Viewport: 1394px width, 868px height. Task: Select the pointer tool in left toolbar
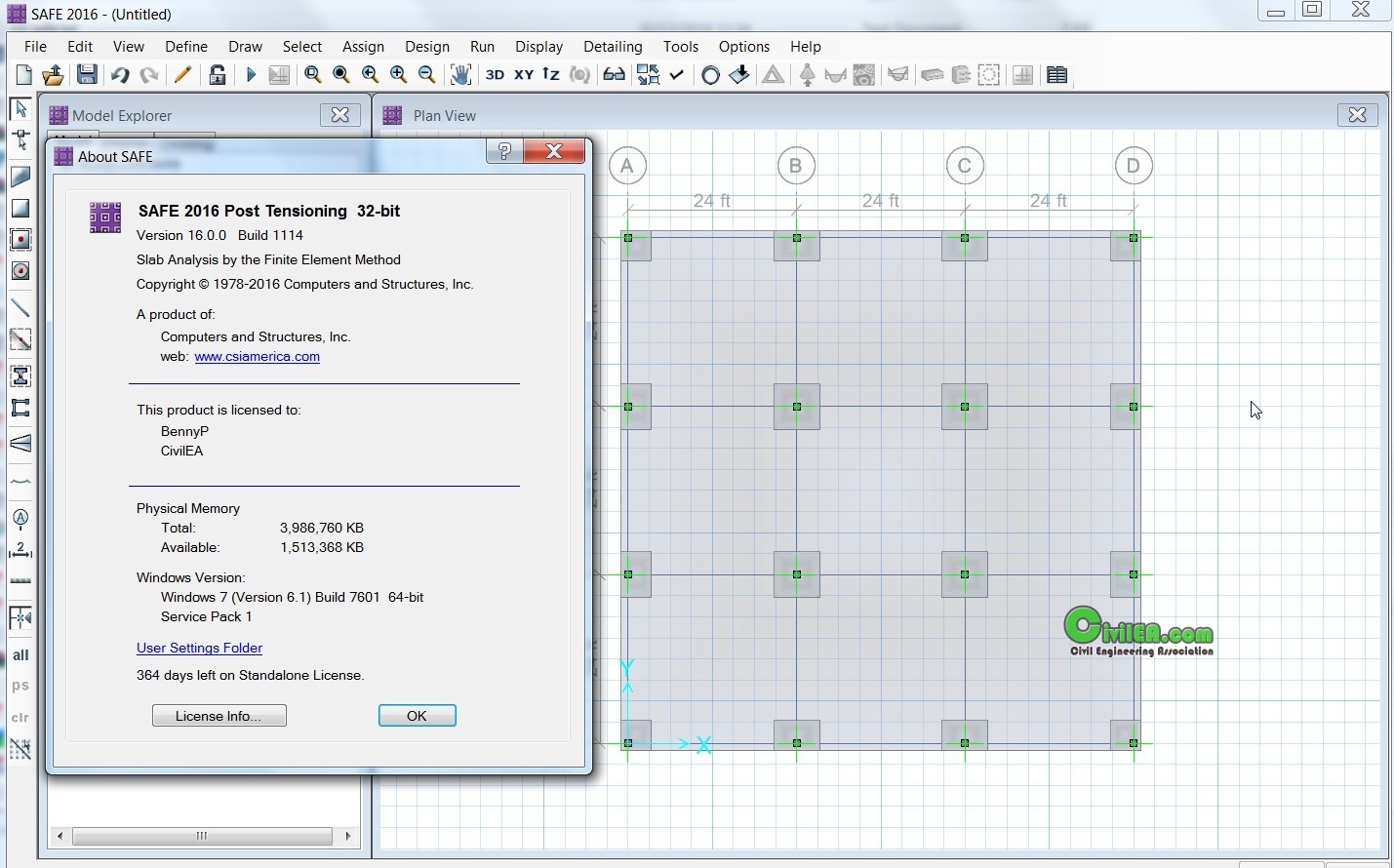click(20, 109)
